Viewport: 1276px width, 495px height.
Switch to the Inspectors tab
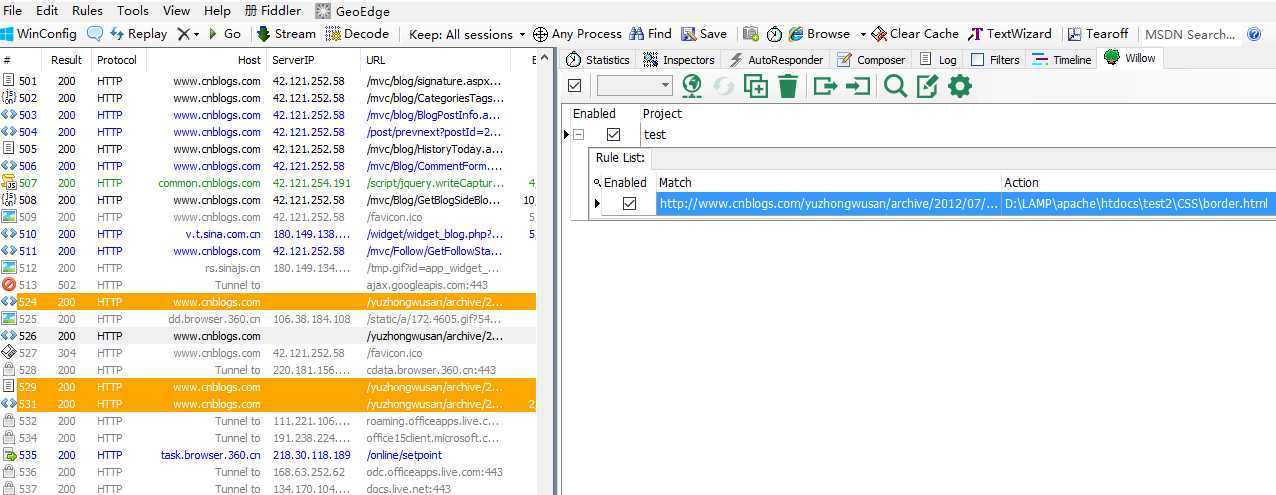coord(679,60)
